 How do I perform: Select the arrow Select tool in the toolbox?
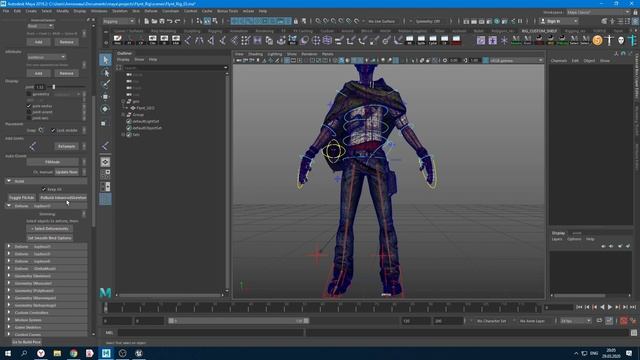point(105,60)
